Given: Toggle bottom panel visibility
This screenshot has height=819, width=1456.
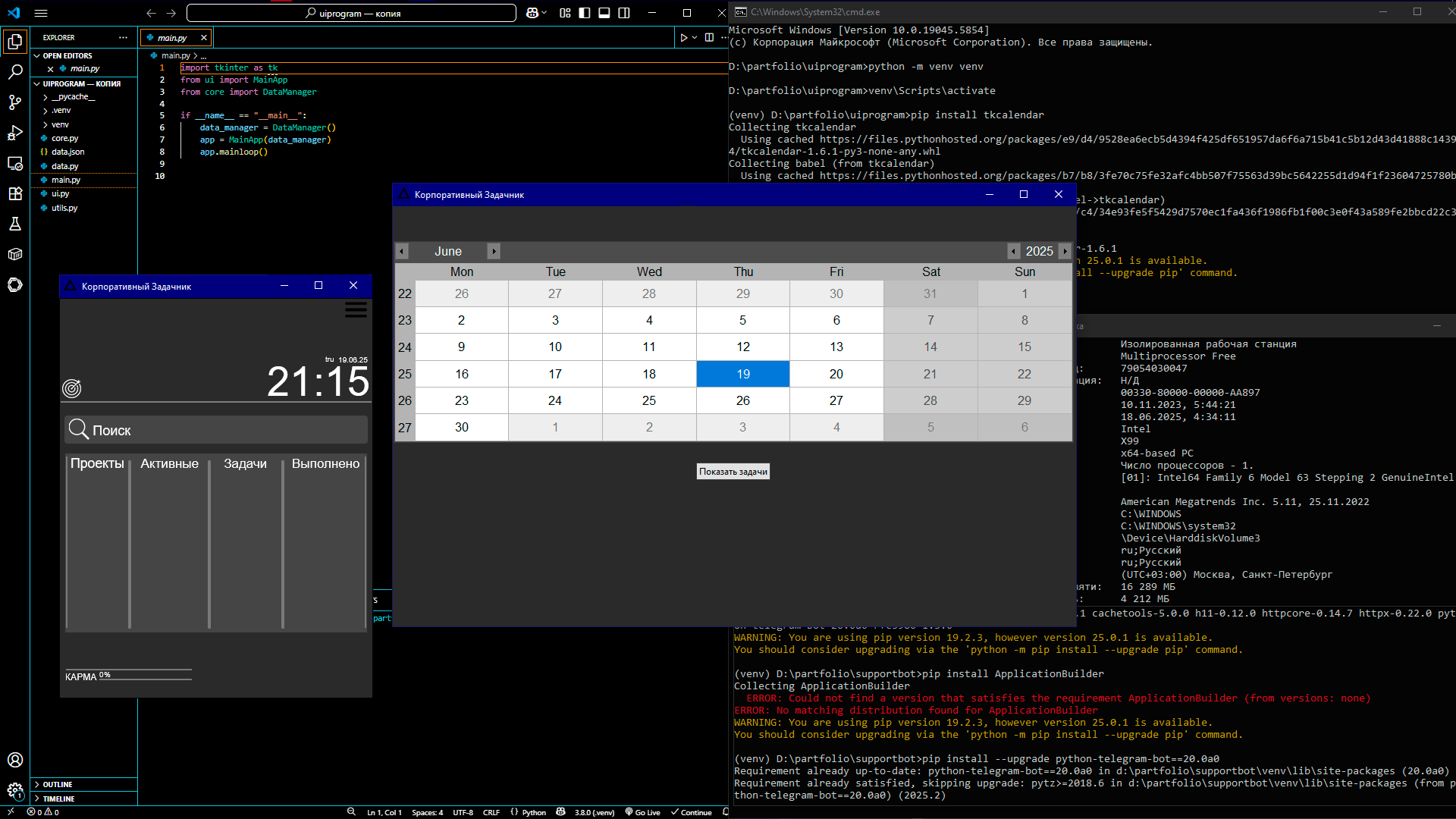Looking at the screenshot, I should pos(604,13).
